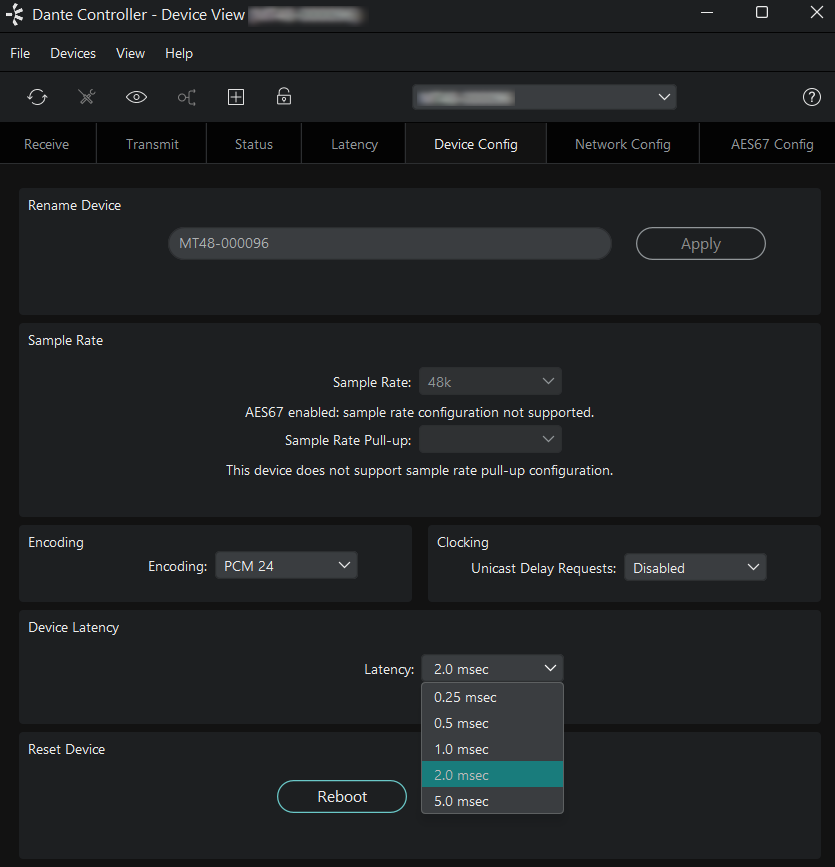The width and height of the screenshot is (835, 867).
Task: Switch to the Network Config tab
Action: [623, 144]
